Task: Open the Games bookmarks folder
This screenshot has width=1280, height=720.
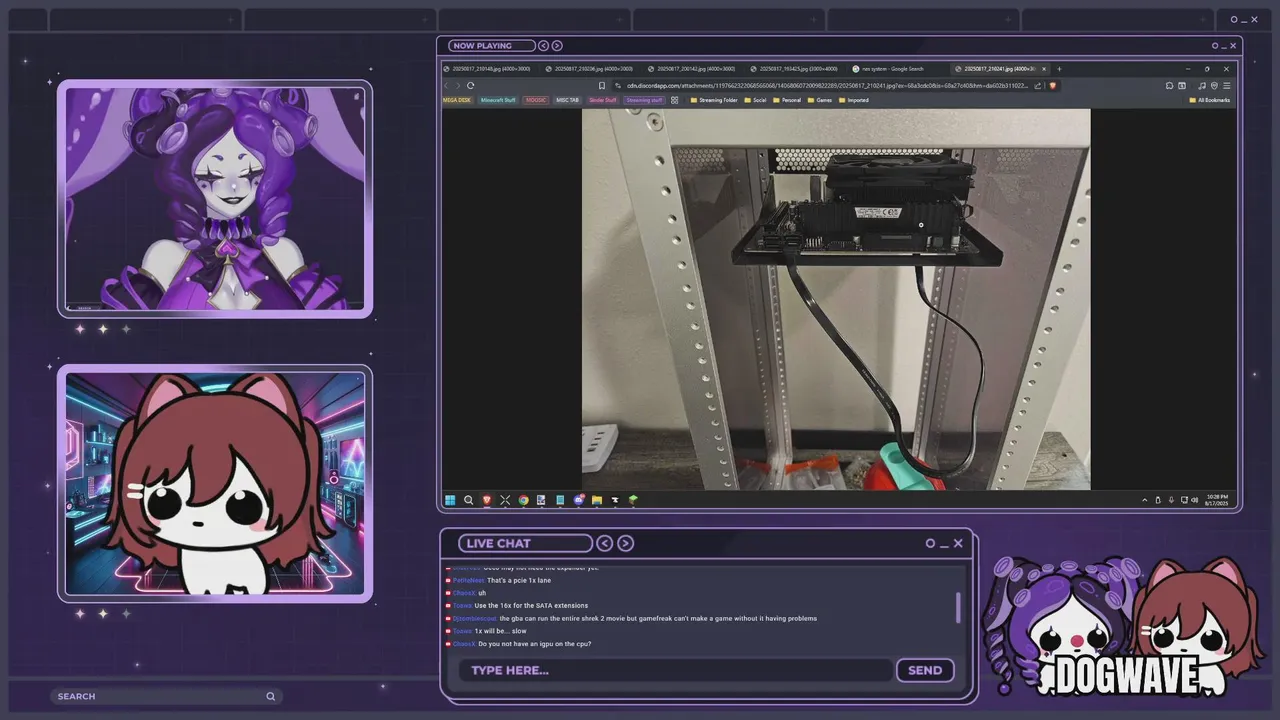Action: point(819,100)
